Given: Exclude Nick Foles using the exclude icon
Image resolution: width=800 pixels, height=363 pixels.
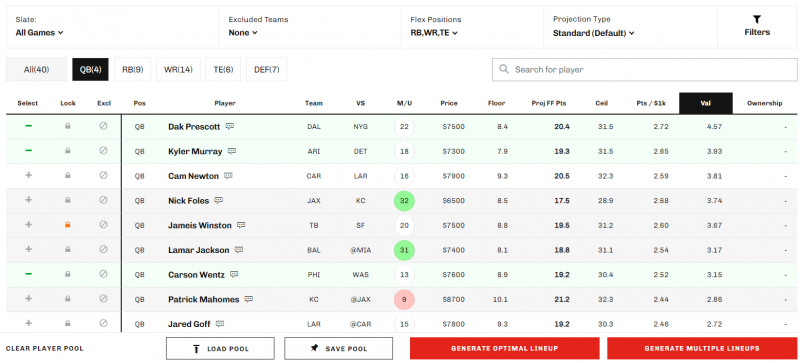Looking at the screenshot, I should (104, 200).
